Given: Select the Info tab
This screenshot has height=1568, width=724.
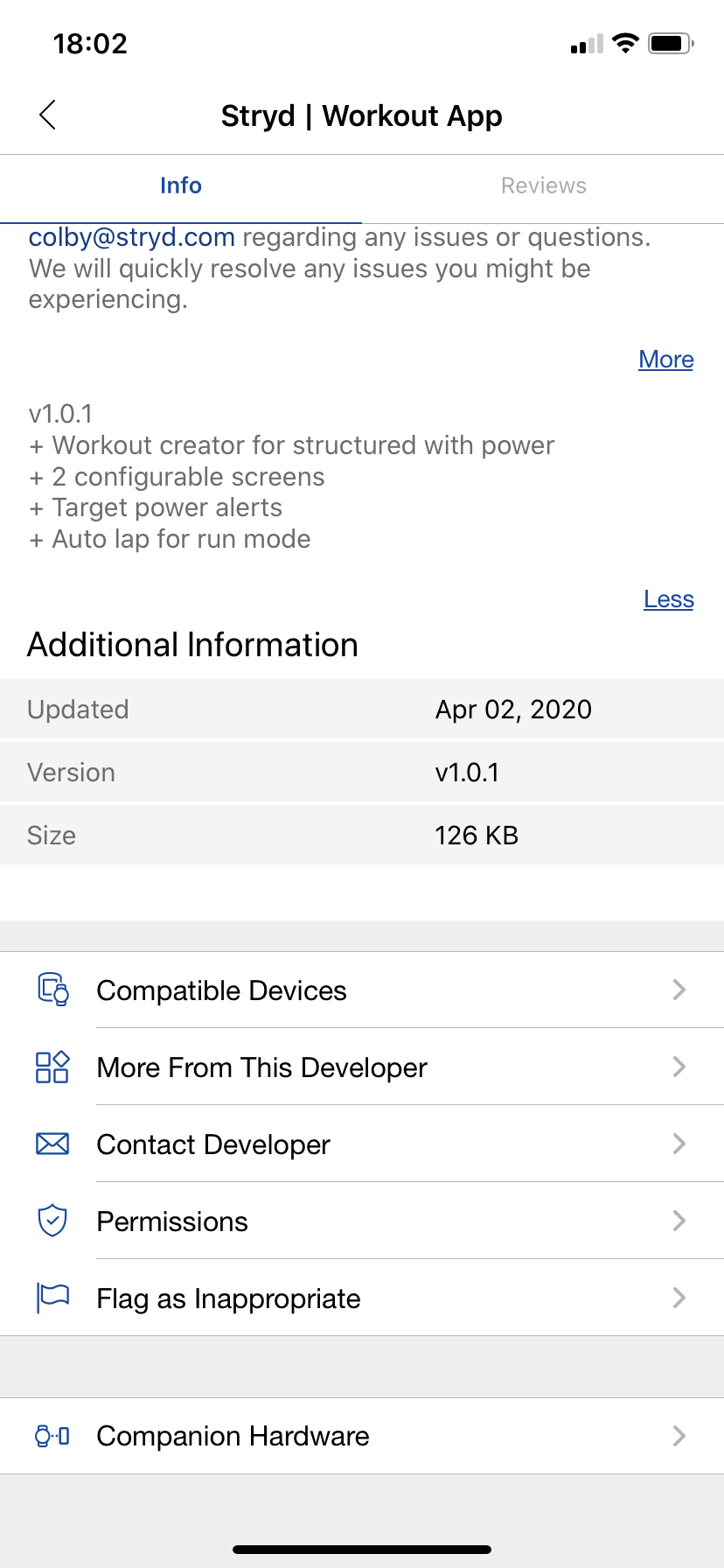Looking at the screenshot, I should pos(181,185).
